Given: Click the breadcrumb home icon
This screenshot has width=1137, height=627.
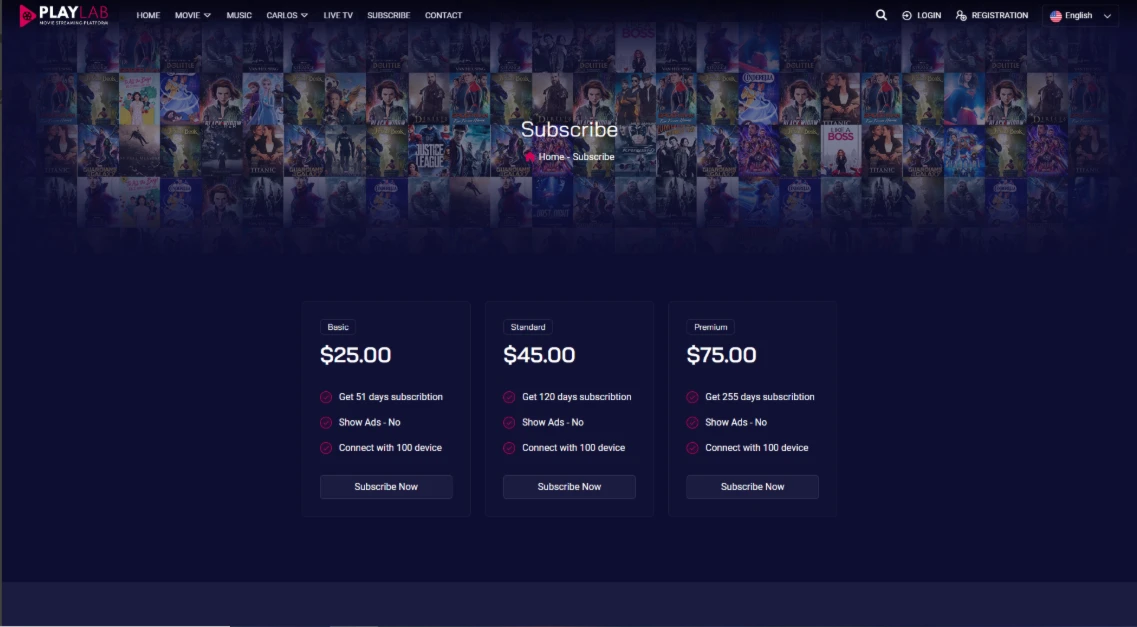Looking at the screenshot, I should coord(530,157).
